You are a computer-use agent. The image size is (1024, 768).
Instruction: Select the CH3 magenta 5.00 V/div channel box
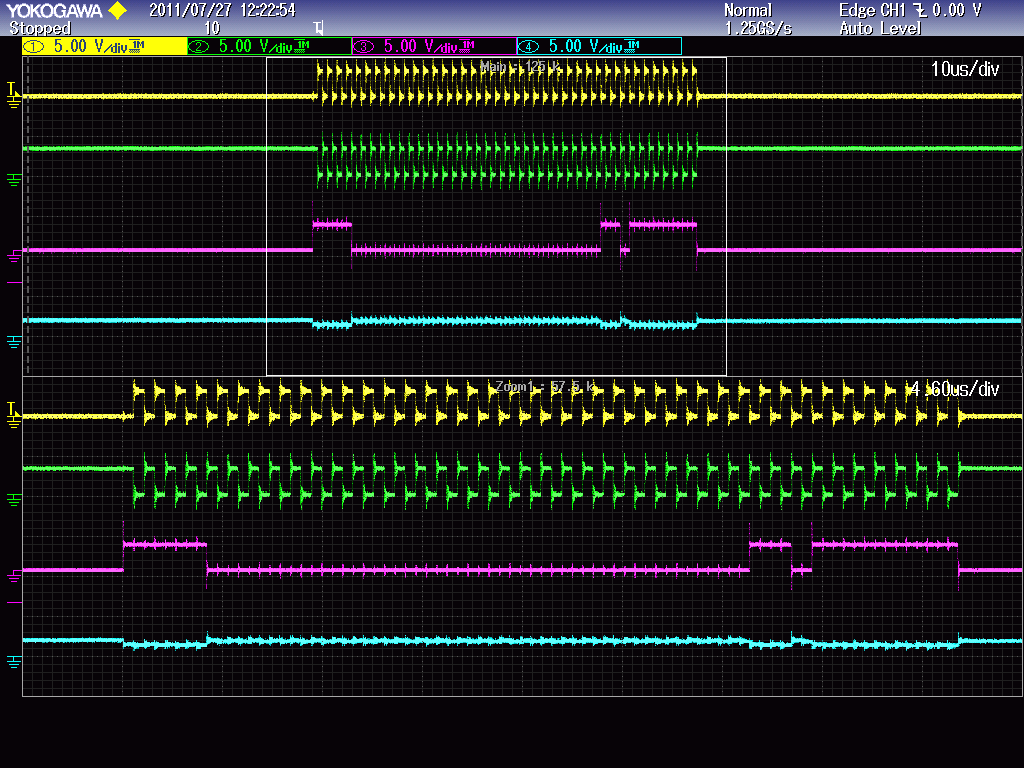click(434, 46)
